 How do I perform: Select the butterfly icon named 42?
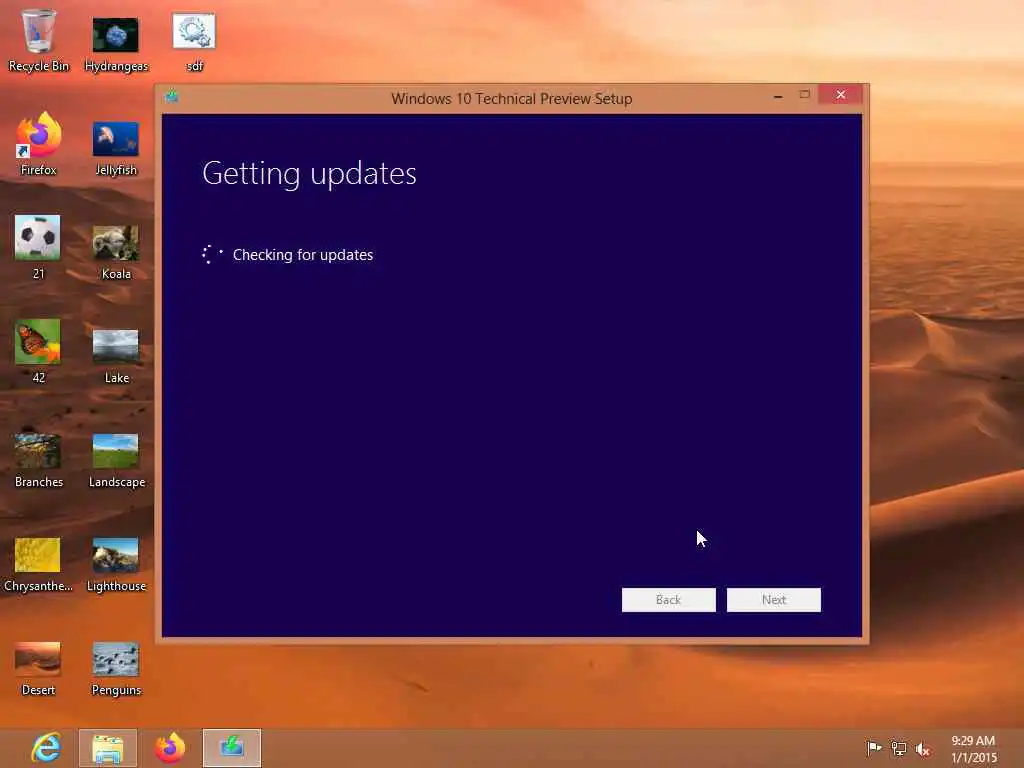coord(38,351)
